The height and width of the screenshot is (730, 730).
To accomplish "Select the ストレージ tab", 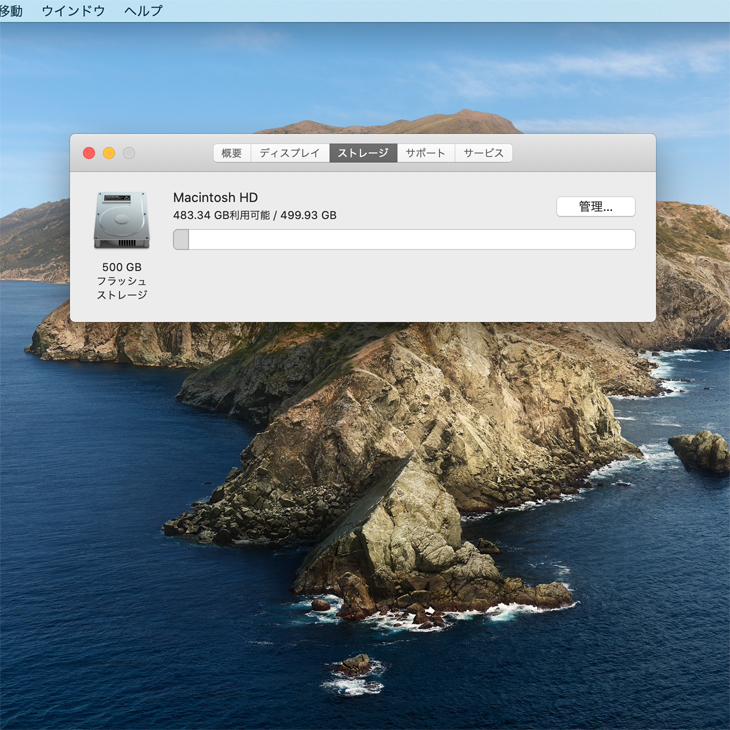I will pos(363,153).
